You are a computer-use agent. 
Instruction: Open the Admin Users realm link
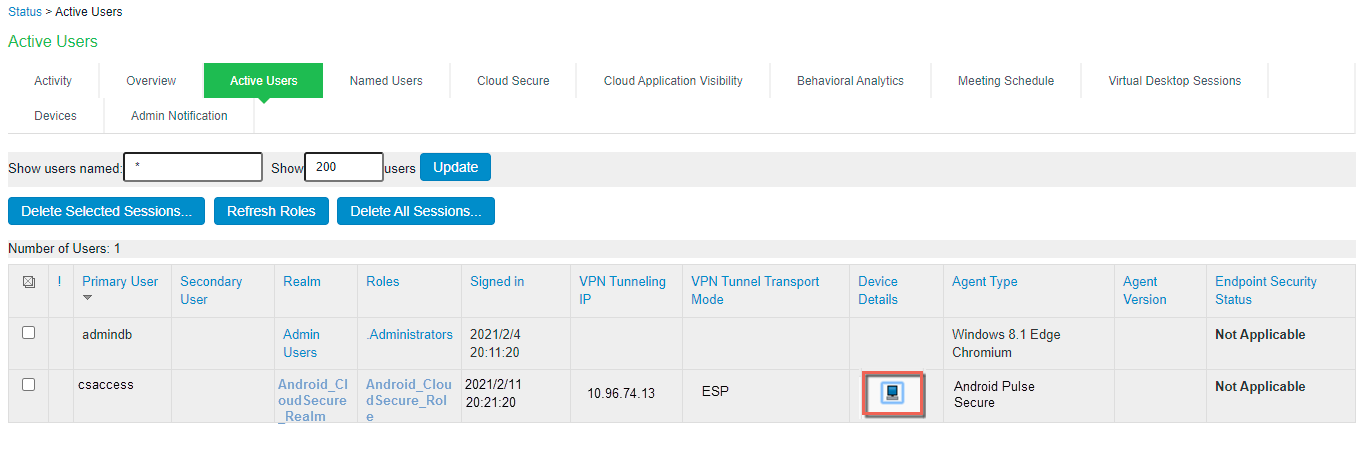(301, 343)
